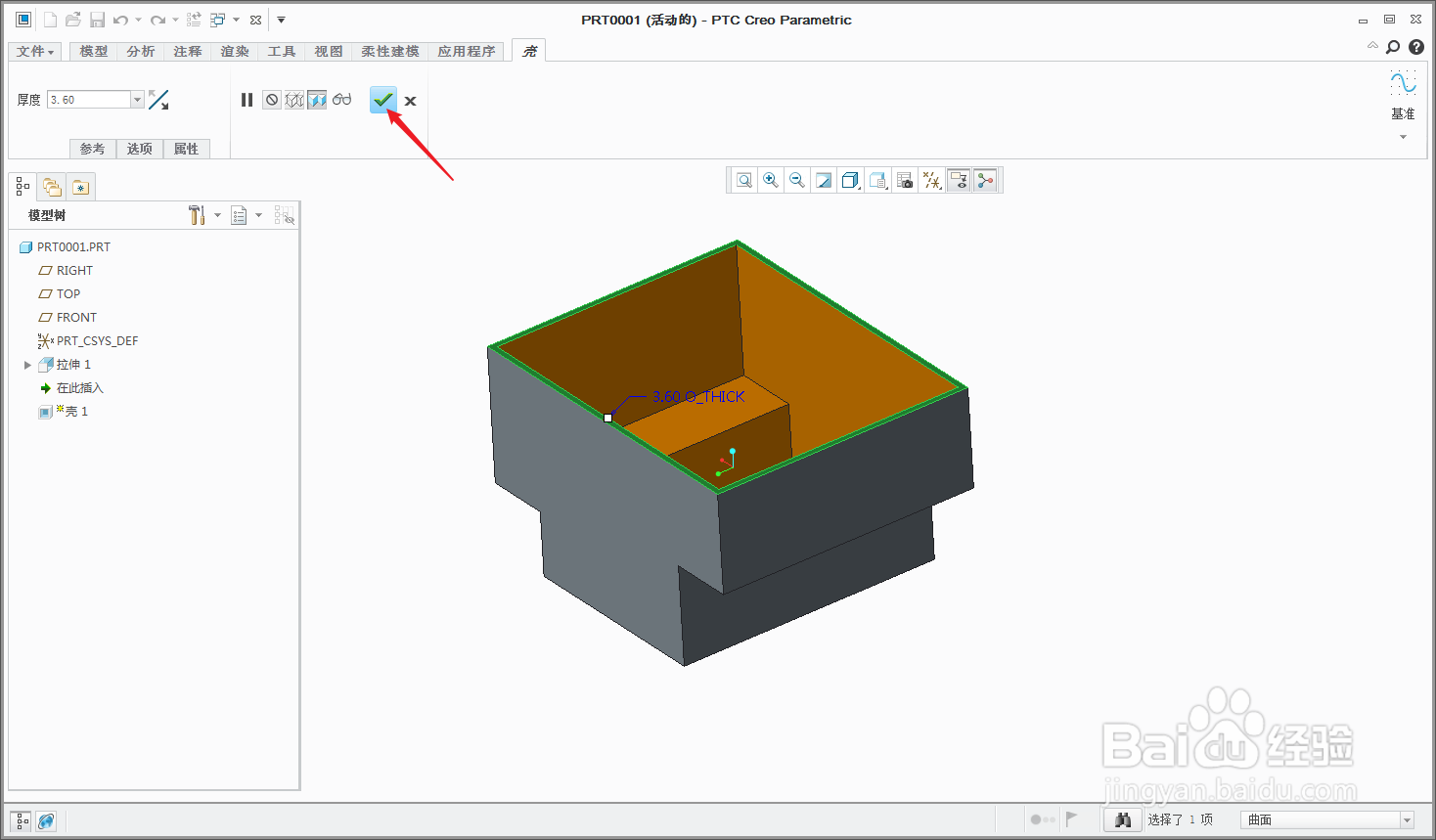The height and width of the screenshot is (840, 1436).
Task: Close the current window via toolbar icon
Action: [x=255, y=20]
